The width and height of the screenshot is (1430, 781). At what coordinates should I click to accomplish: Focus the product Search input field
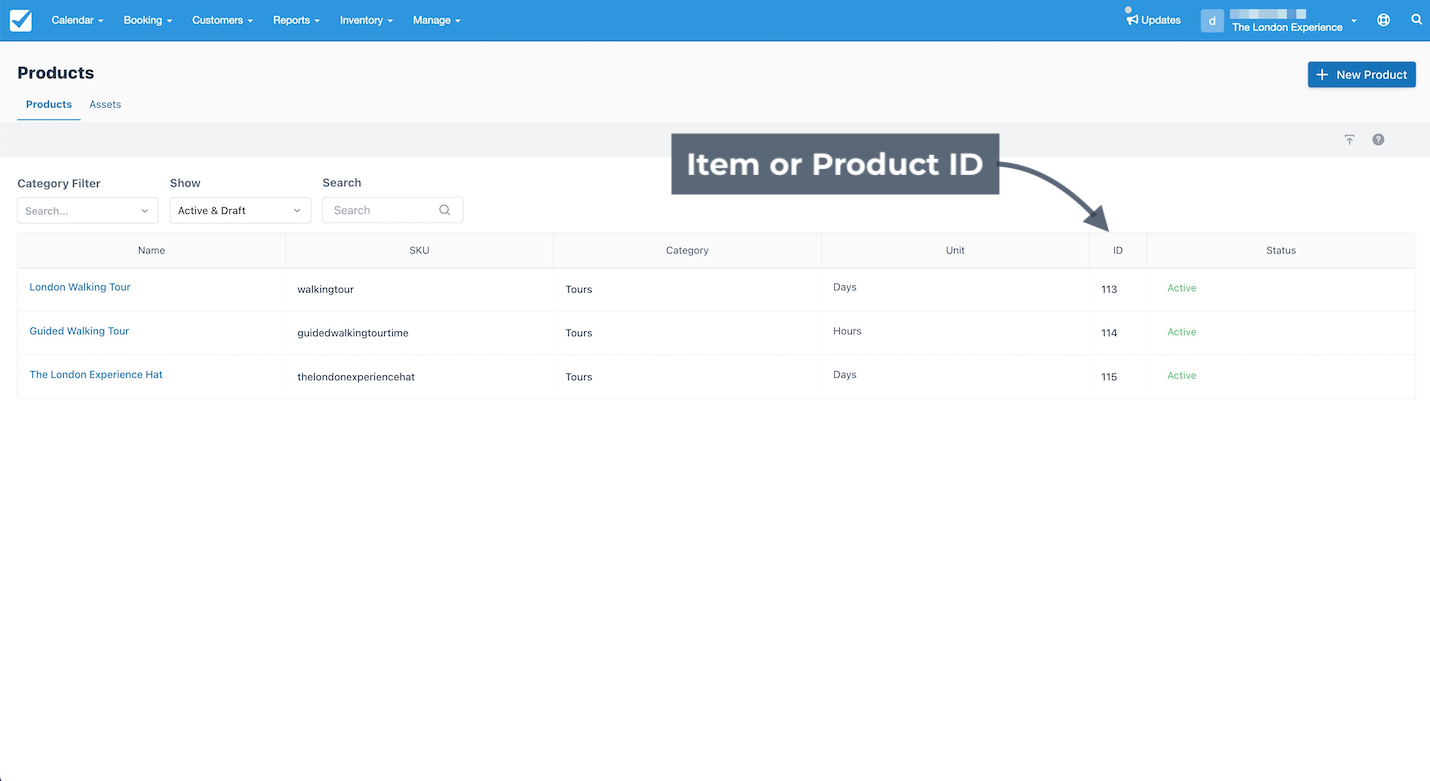tap(392, 210)
